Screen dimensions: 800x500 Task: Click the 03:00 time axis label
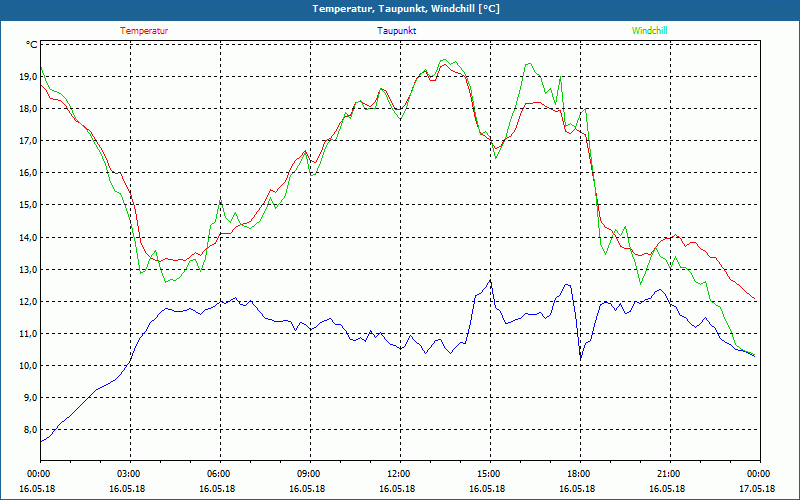pos(130,474)
